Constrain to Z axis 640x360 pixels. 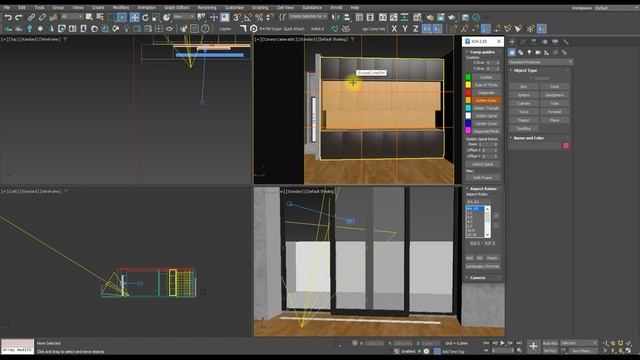[x=416, y=29]
